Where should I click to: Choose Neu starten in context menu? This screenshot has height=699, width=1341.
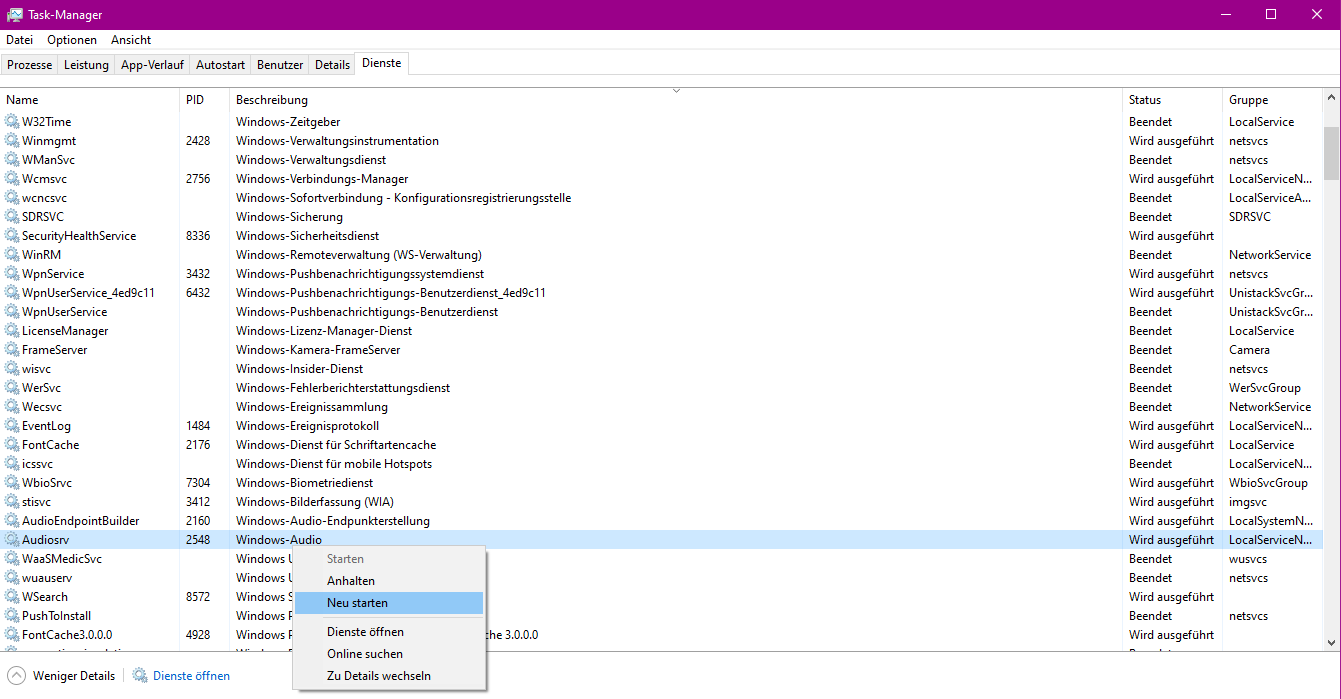389,603
